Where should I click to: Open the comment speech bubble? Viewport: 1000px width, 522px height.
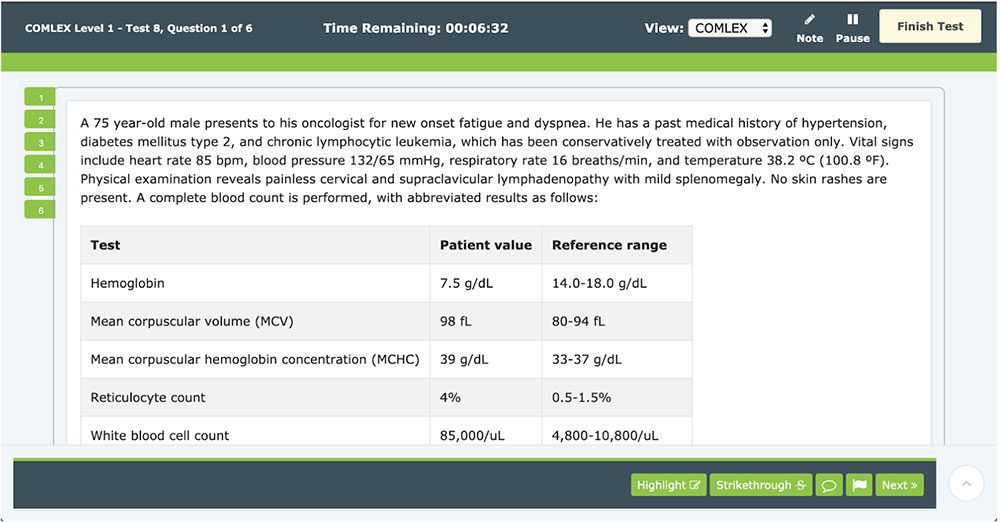[x=828, y=486]
